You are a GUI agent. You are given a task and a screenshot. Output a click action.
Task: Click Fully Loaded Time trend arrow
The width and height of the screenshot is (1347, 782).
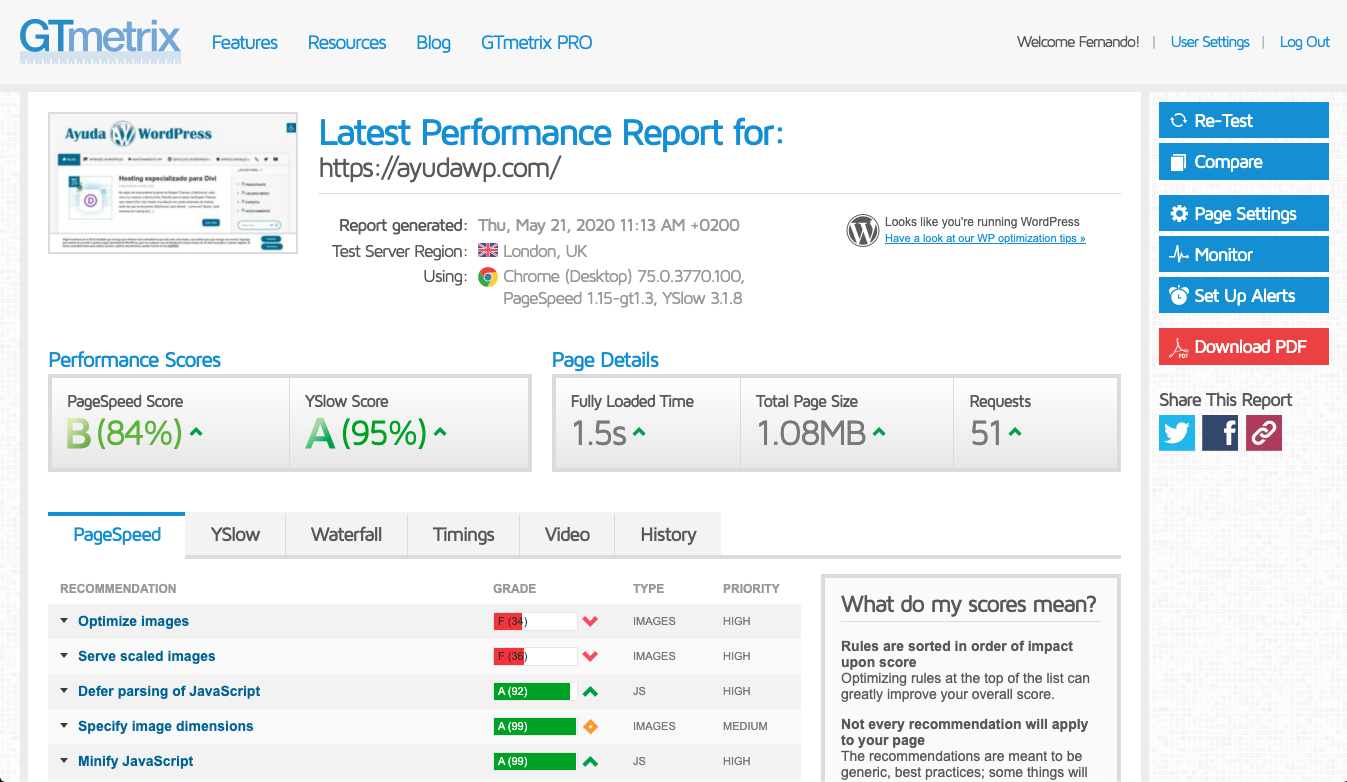pos(639,433)
